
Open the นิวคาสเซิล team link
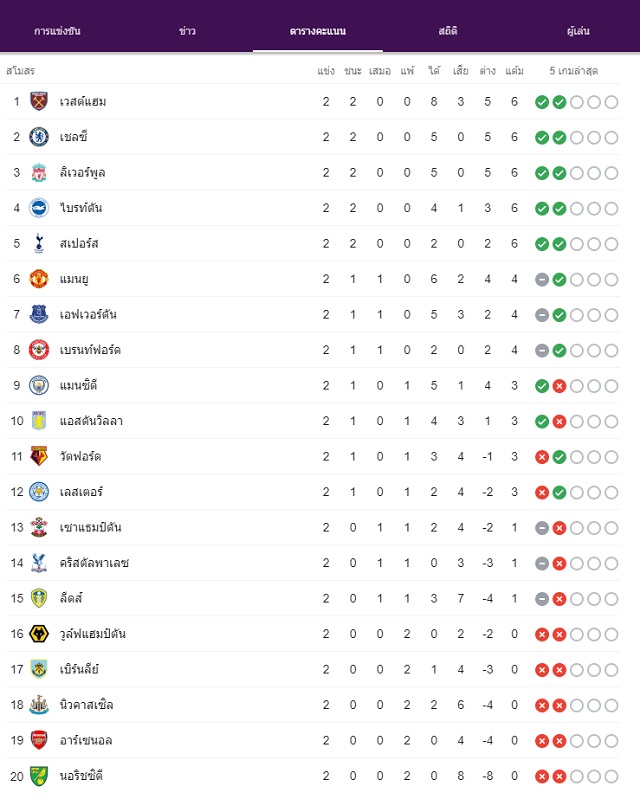(87, 705)
